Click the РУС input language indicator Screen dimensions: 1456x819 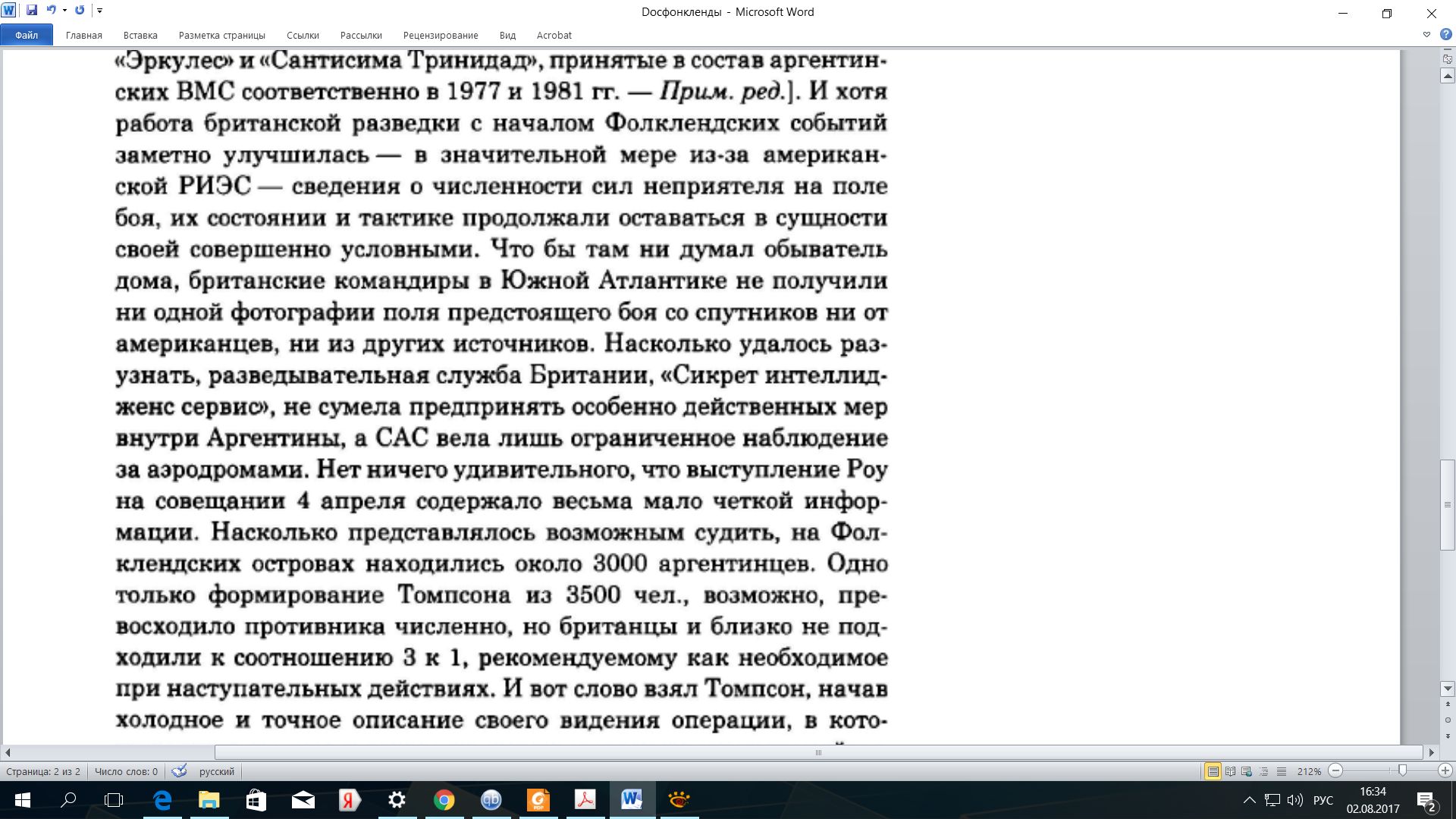(x=1323, y=800)
